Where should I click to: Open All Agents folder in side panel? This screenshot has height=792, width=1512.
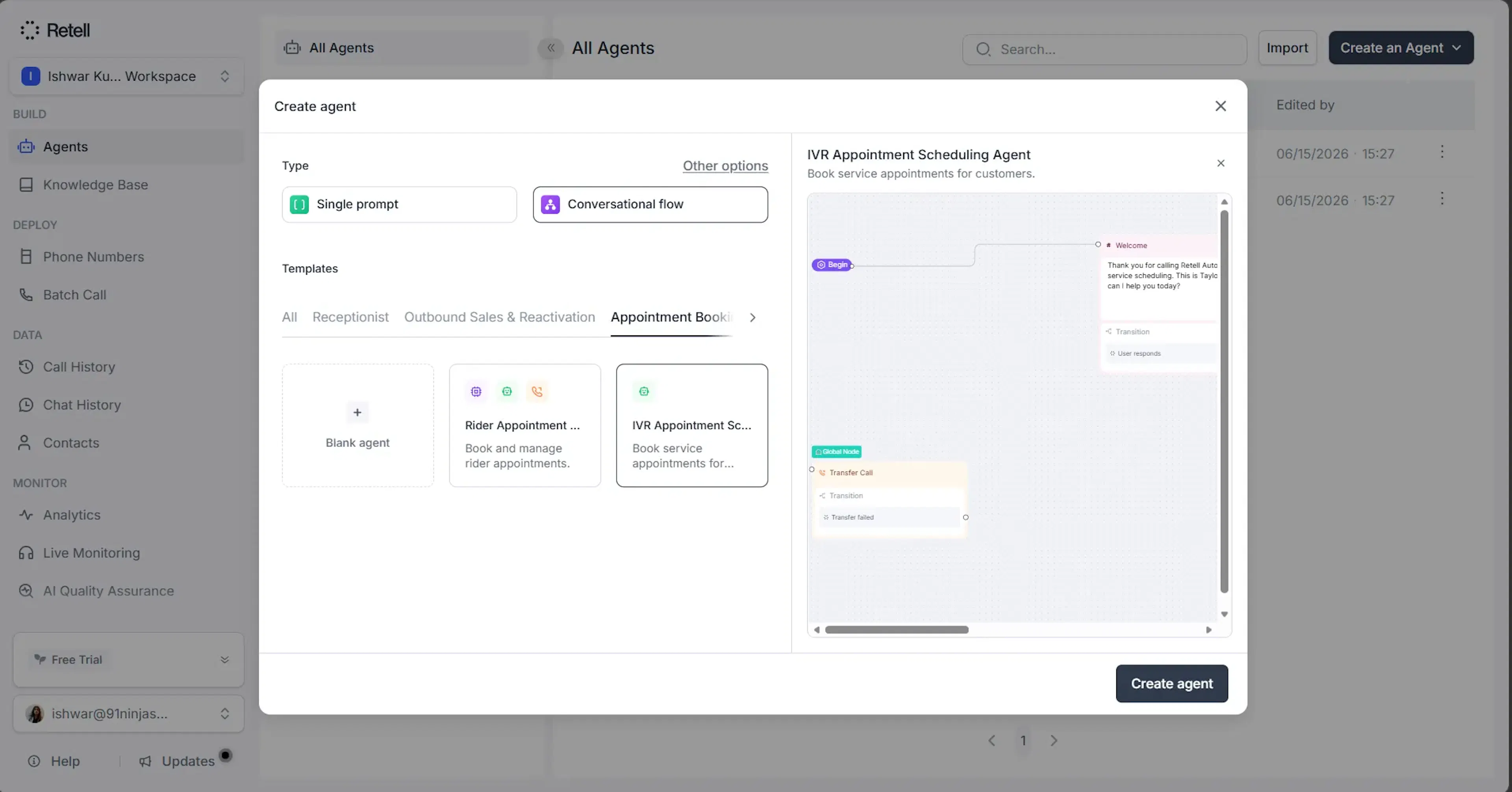(x=402, y=48)
